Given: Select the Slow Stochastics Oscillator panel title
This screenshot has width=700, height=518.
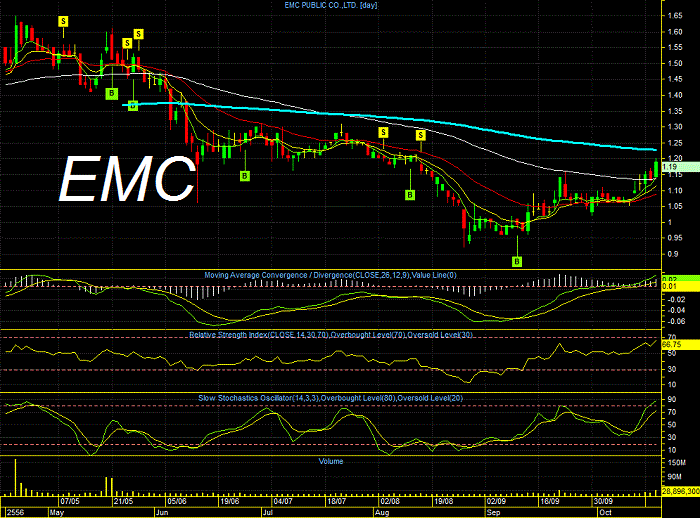Looking at the screenshot, I should [x=331, y=398].
